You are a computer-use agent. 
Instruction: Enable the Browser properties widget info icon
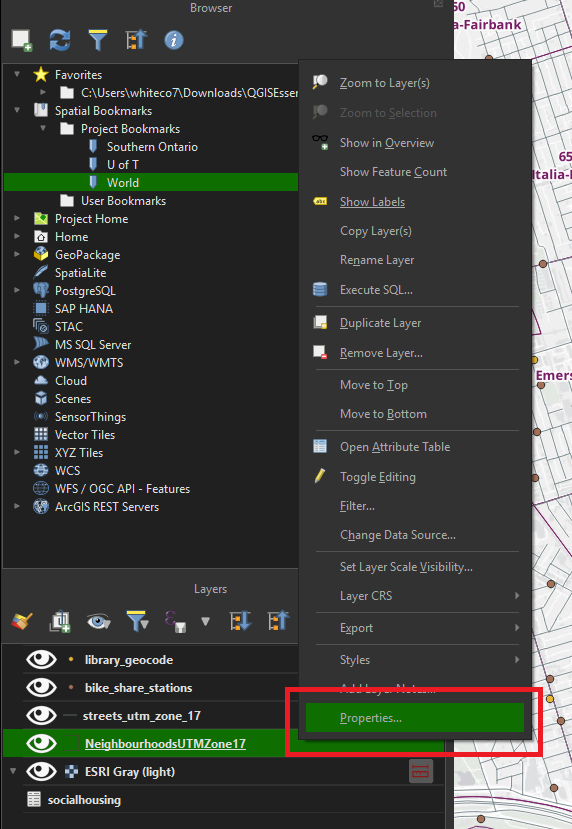(174, 40)
